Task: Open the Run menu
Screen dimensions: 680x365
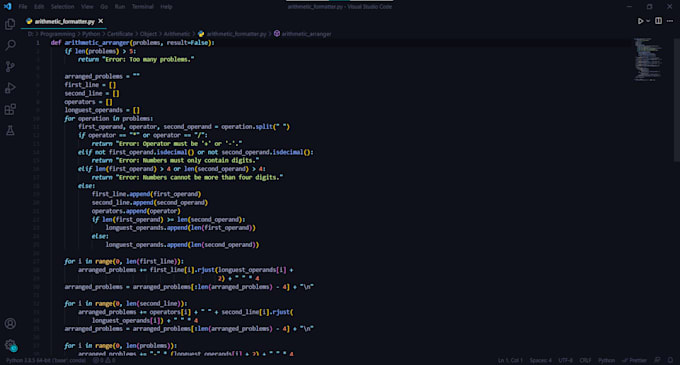Action: pos(120,7)
